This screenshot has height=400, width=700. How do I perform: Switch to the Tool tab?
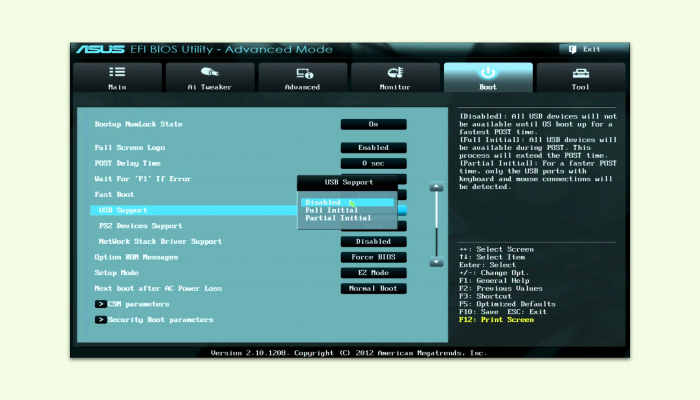[581, 78]
